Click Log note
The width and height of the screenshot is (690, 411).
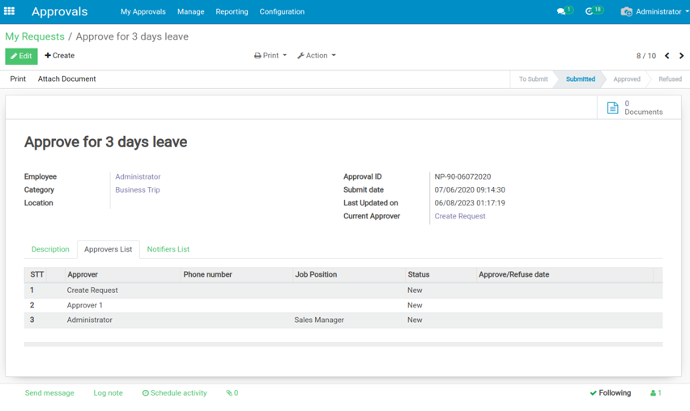pos(108,393)
